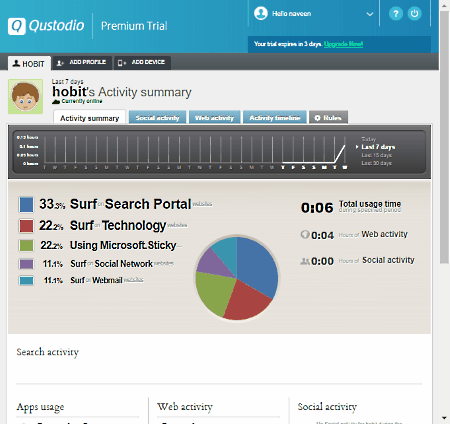Select Last 15 days range option
This screenshot has width=450, height=424.
click(377, 155)
